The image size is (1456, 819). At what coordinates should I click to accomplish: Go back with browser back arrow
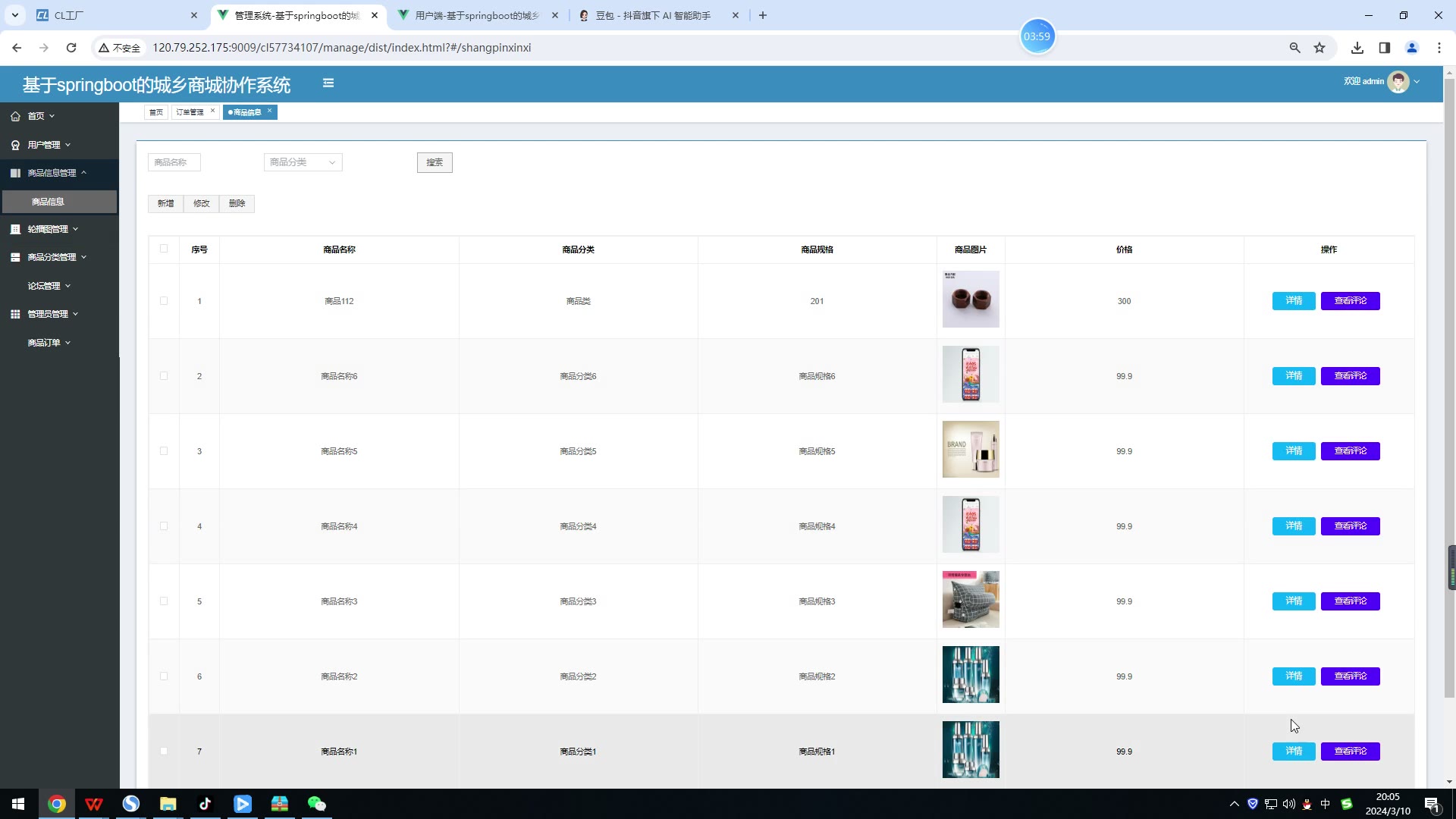coord(17,48)
